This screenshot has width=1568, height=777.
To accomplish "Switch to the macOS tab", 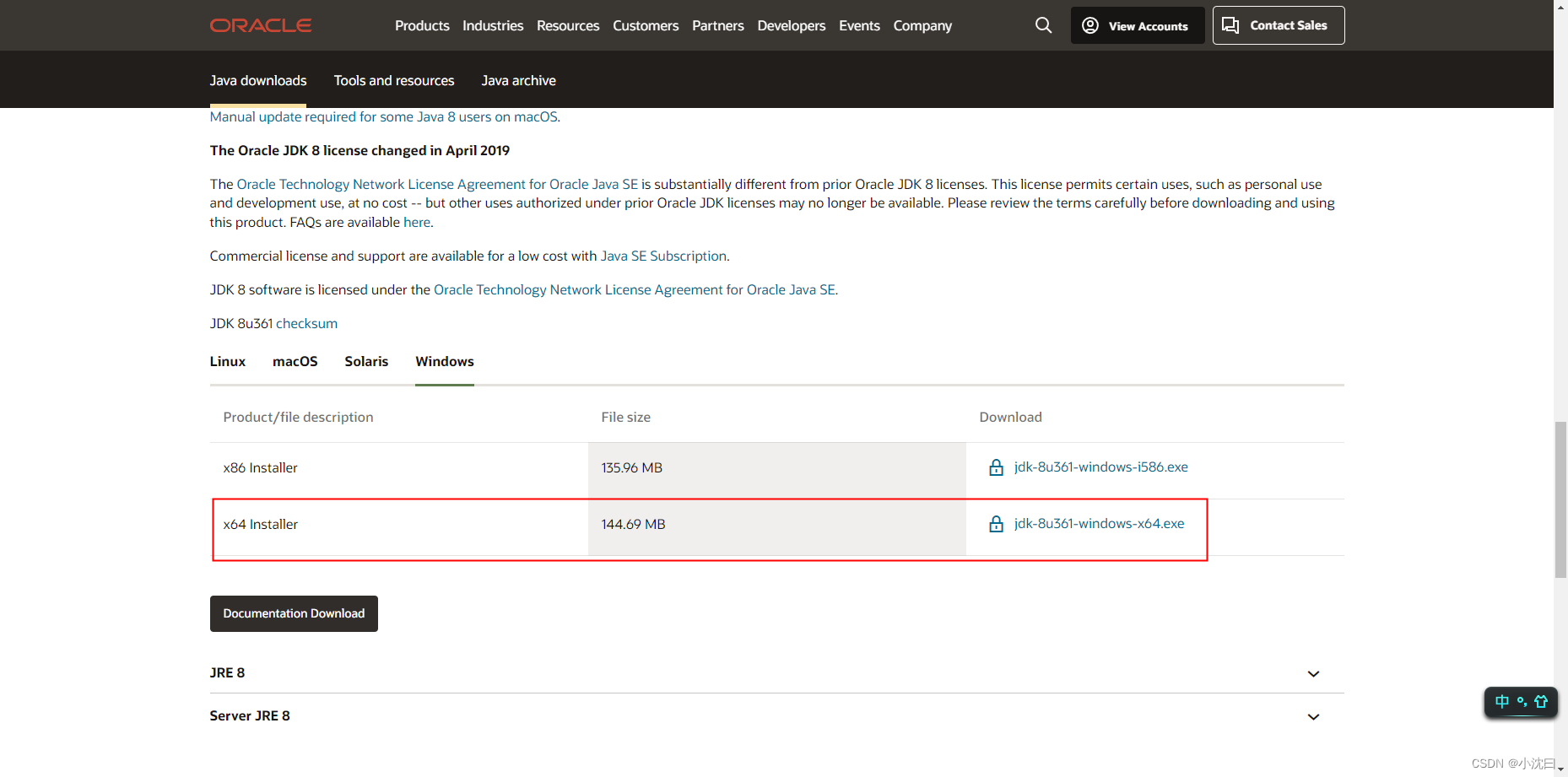I will 295,361.
